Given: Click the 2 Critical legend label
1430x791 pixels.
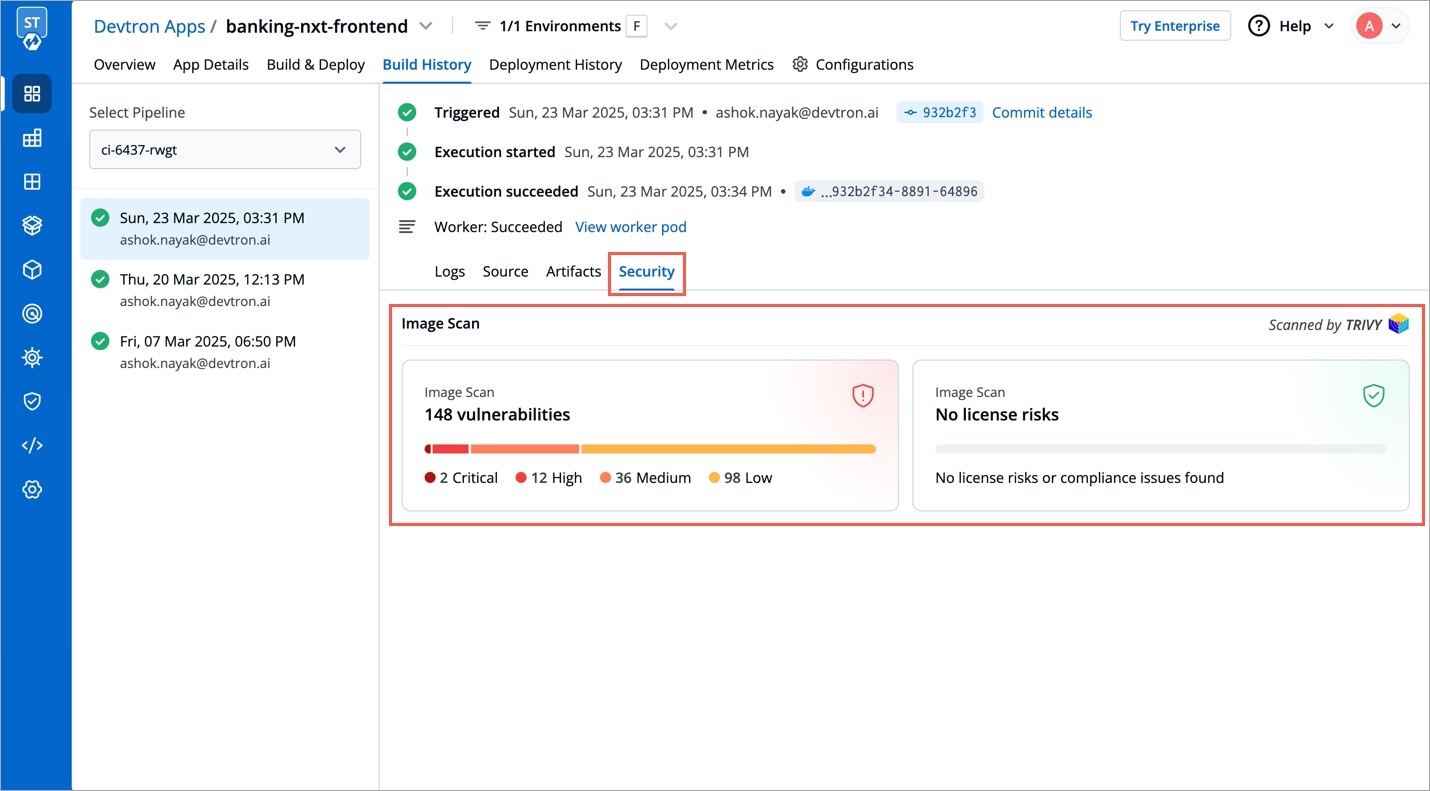Looking at the screenshot, I should tap(461, 478).
